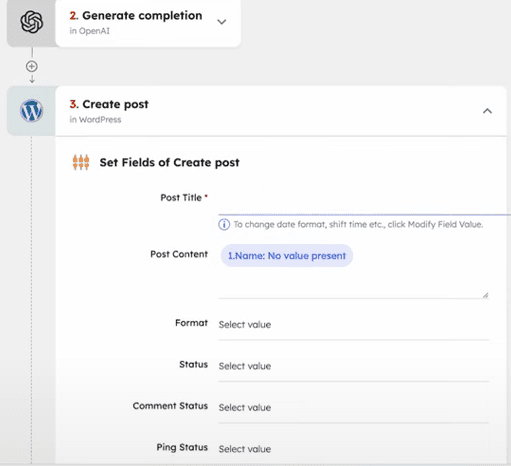Click the orange Set Fields icon
This screenshot has width=511, height=466.
coord(81,162)
